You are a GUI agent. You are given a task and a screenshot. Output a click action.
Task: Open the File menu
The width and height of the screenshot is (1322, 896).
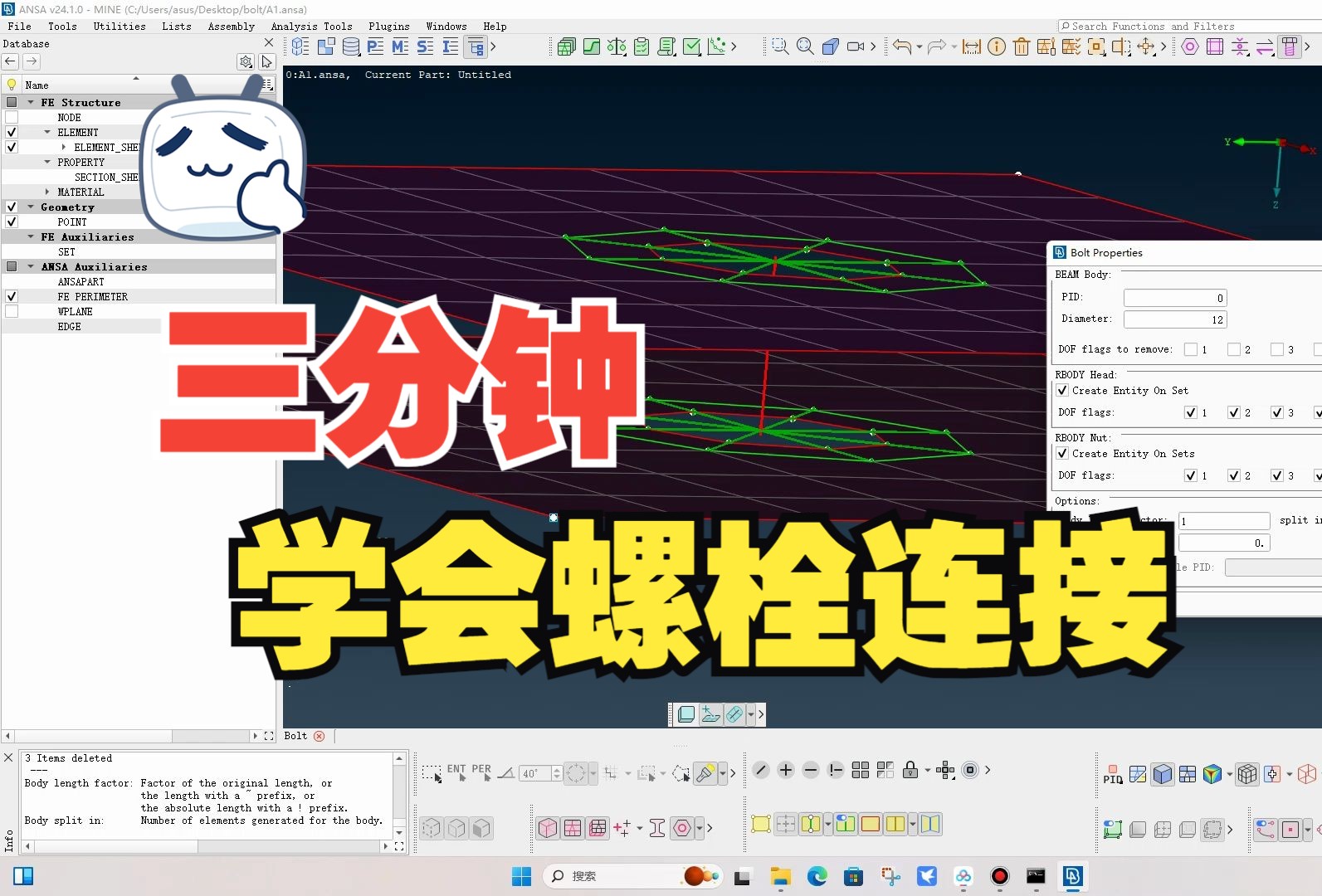point(19,27)
